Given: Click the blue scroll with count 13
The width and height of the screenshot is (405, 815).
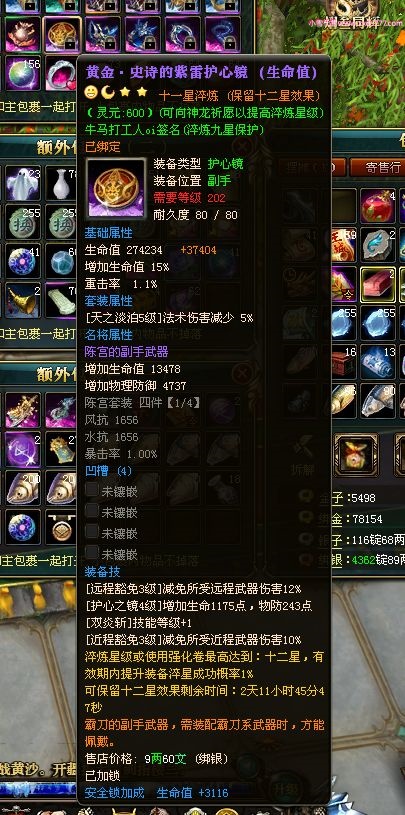Looking at the screenshot, I should 377,362.
